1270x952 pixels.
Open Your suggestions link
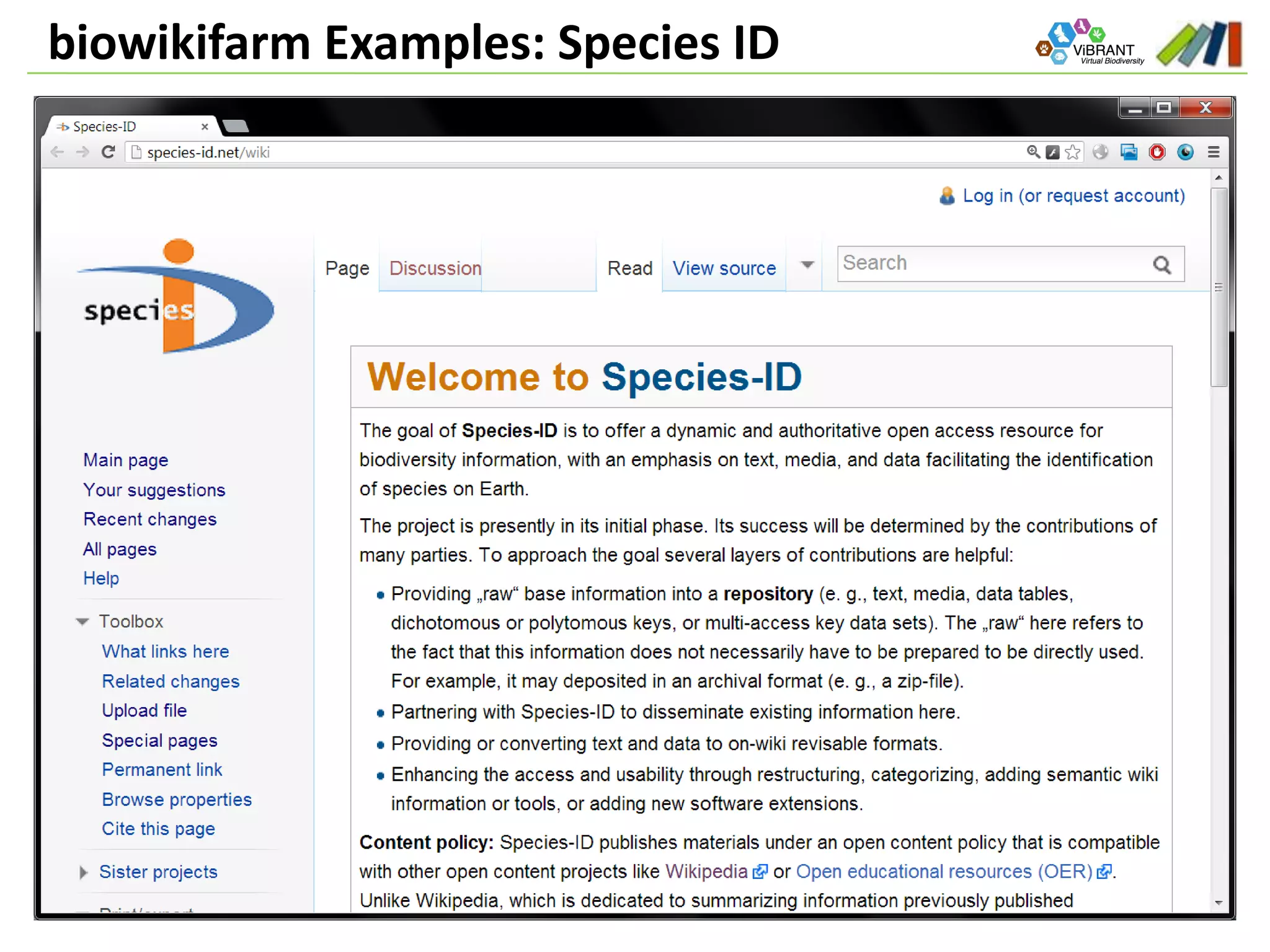[x=154, y=490]
